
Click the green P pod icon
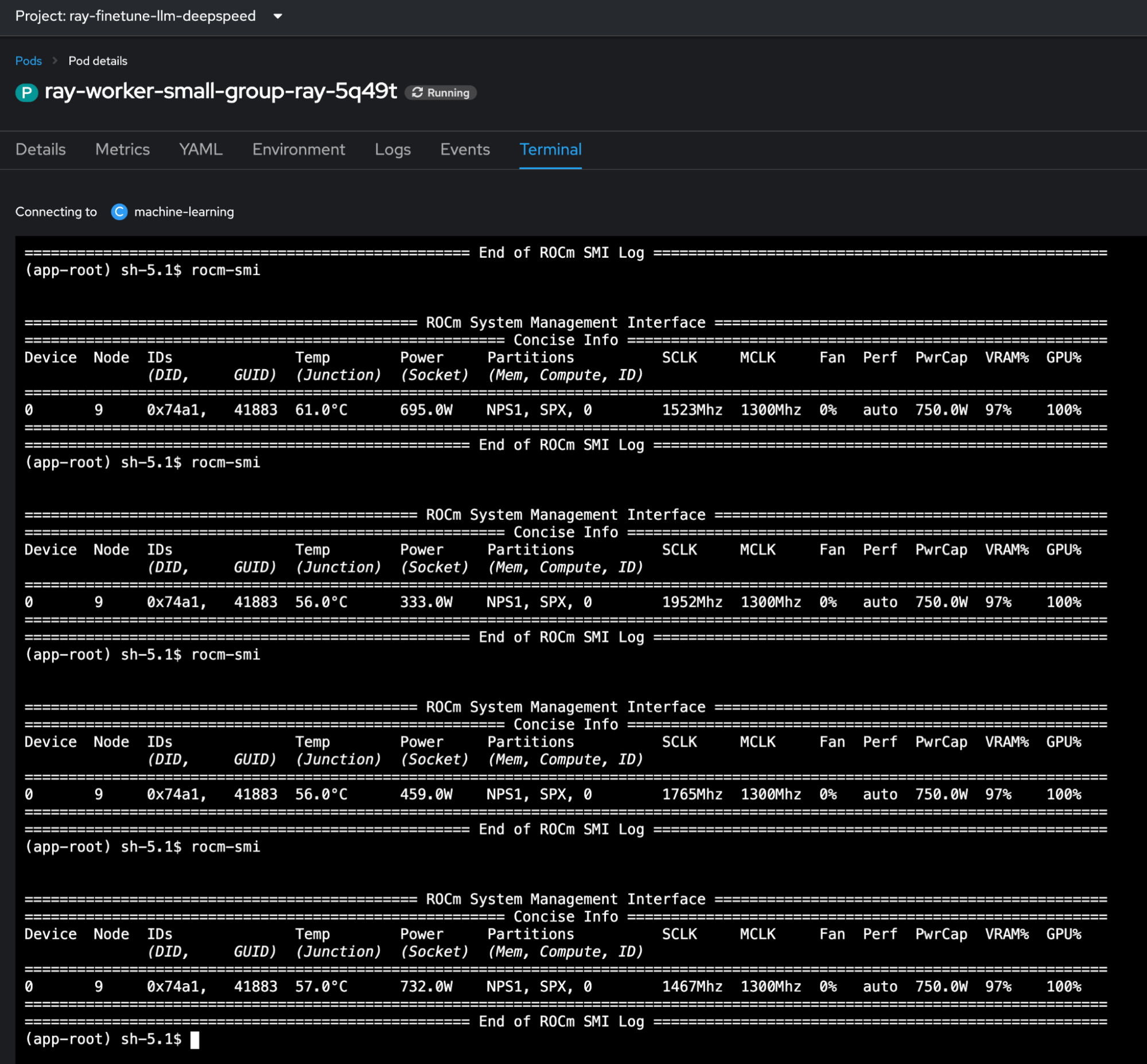coord(26,92)
